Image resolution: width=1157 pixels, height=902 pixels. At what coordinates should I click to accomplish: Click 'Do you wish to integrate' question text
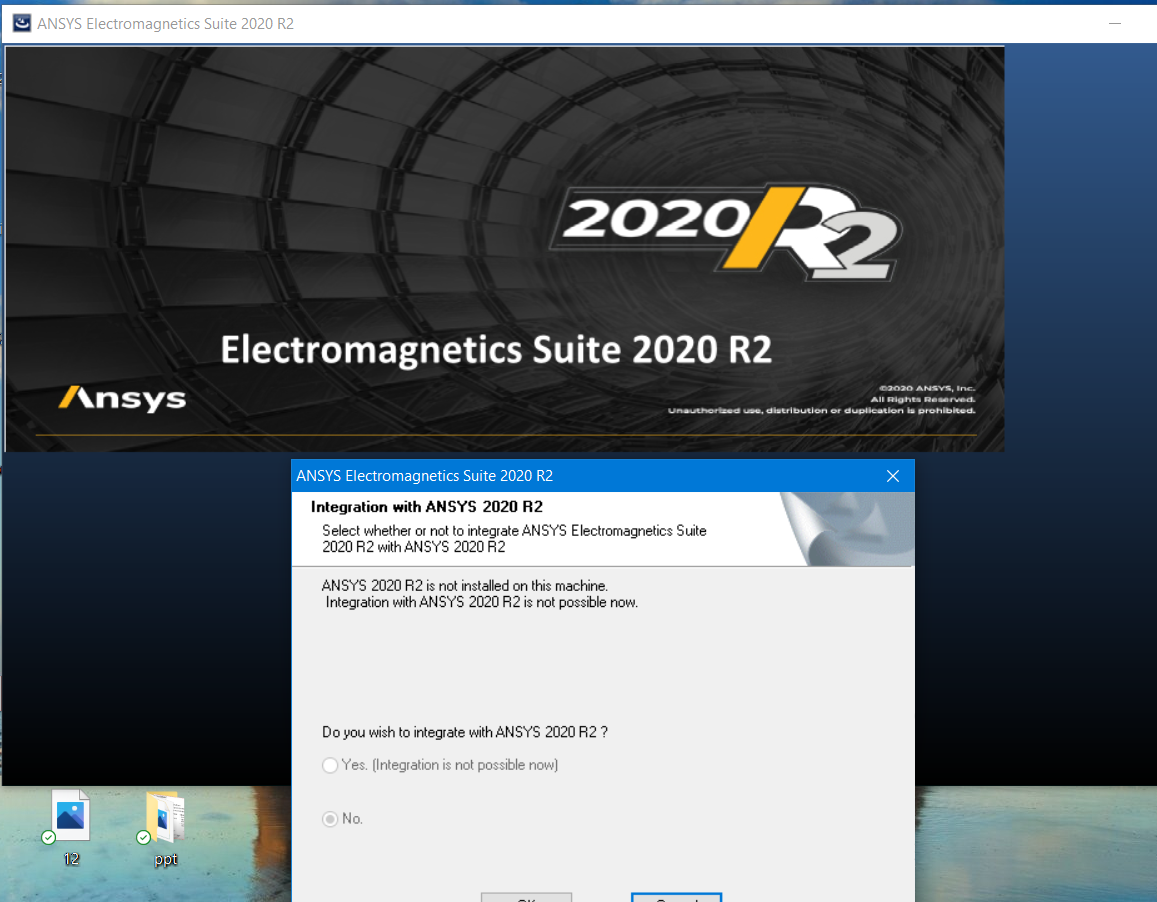tap(465, 732)
